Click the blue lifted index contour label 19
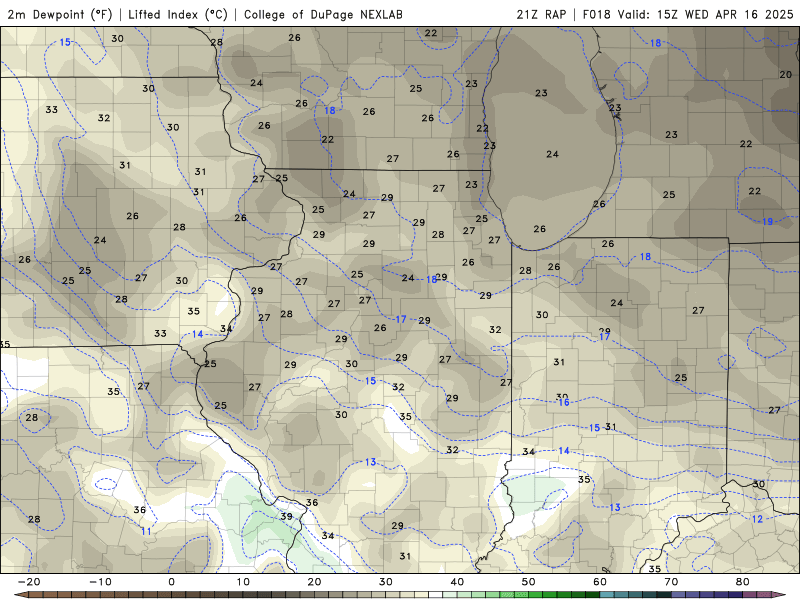The width and height of the screenshot is (800, 600). [768, 221]
